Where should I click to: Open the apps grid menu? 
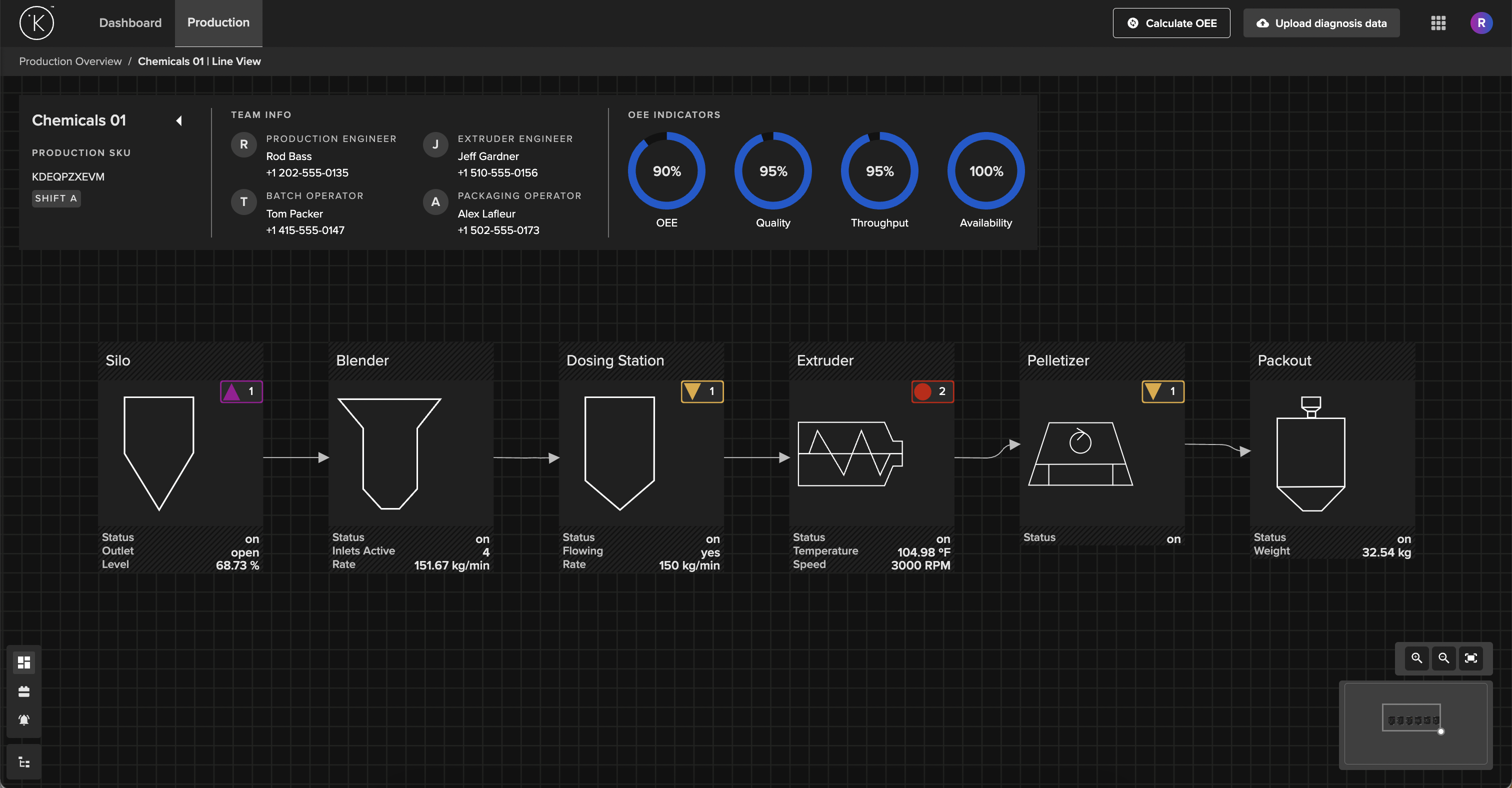(x=1438, y=23)
